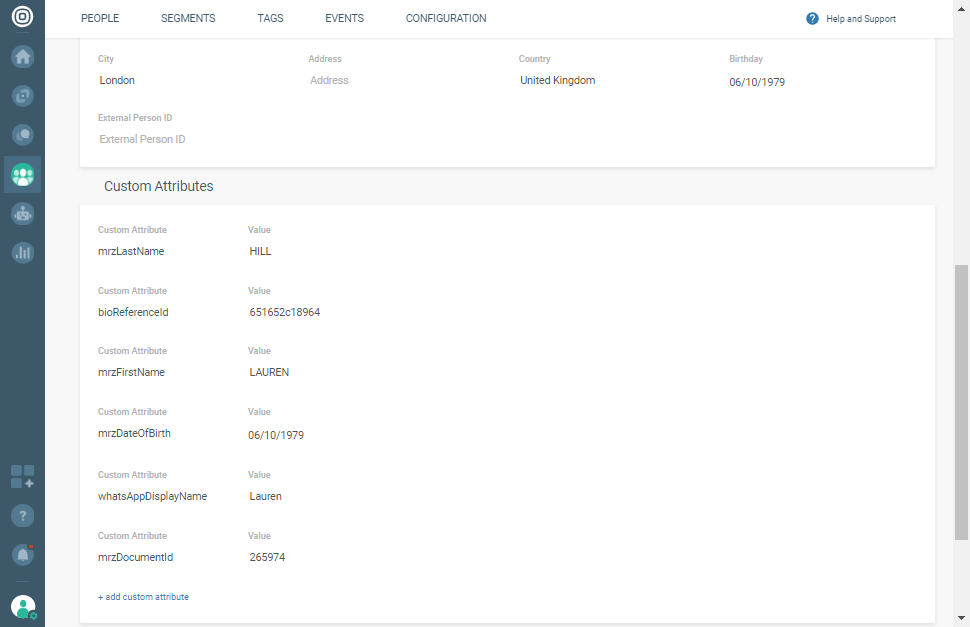Open the chatbot robot icon
The height and width of the screenshot is (627, 970).
click(22, 213)
